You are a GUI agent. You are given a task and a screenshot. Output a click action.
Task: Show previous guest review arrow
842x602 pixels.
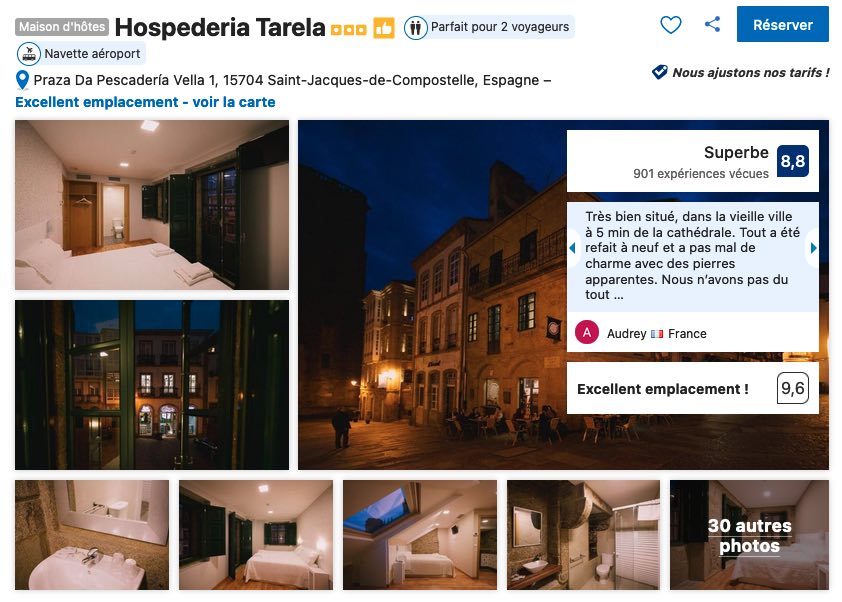click(572, 248)
